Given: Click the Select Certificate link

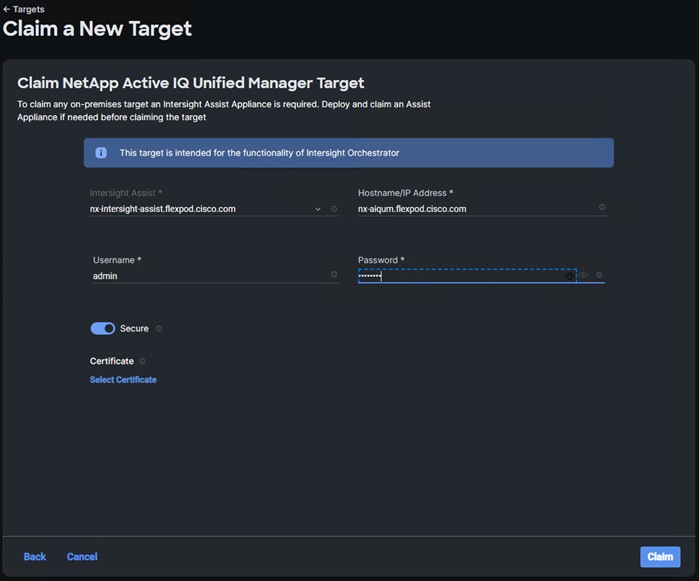Looking at the screenshot, I should tap(123, 380).
